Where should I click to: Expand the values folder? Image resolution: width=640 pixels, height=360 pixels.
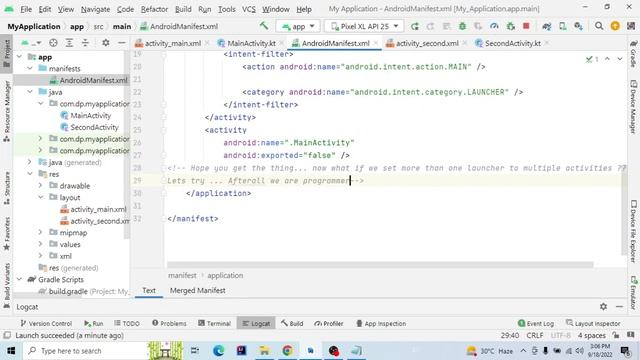(x=40, y=244)
